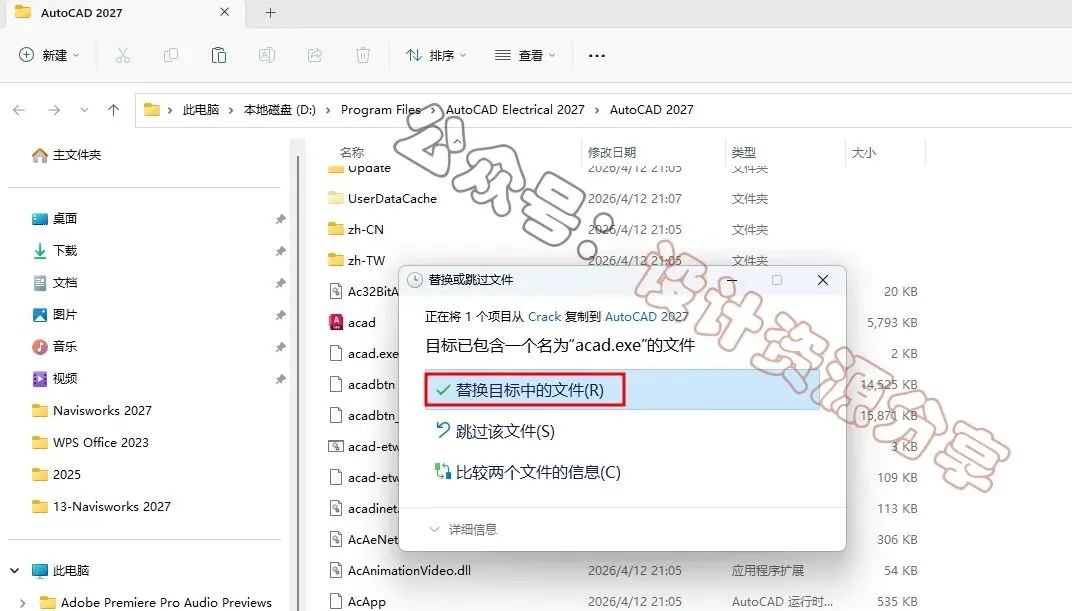Screen dimensions: 1072x611
Task: Select the zh-TW folder
Action: pyautogui.click(x=356, y=260)
